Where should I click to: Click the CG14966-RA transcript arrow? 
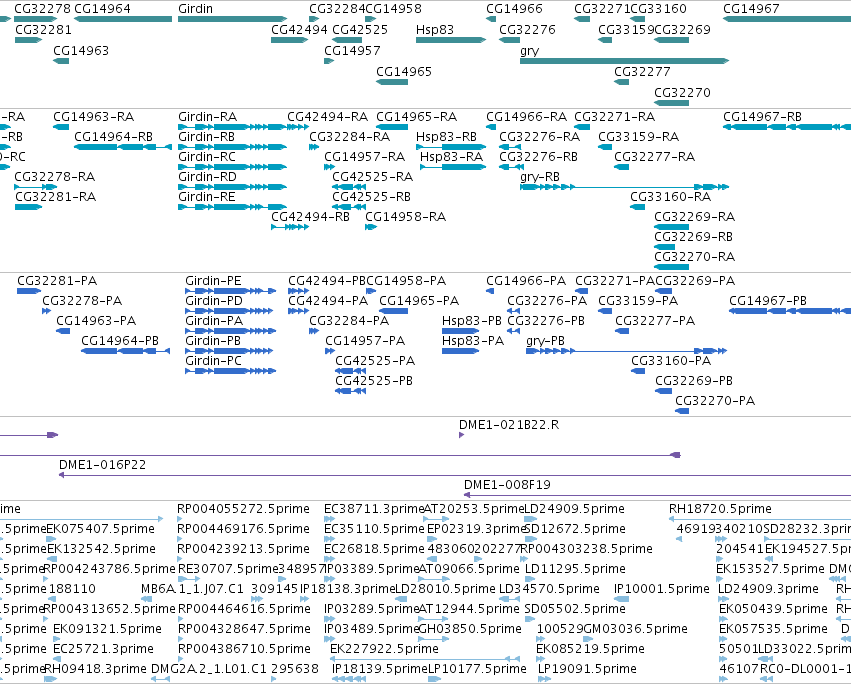(x=491, y=127)
